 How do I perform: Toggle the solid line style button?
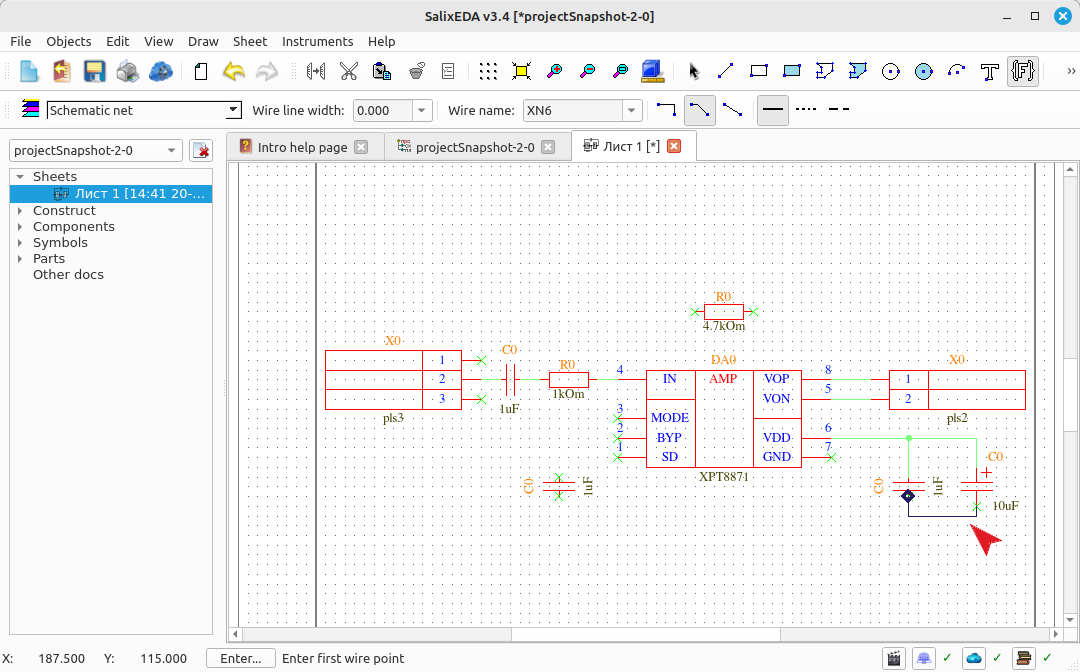[773, 110]
